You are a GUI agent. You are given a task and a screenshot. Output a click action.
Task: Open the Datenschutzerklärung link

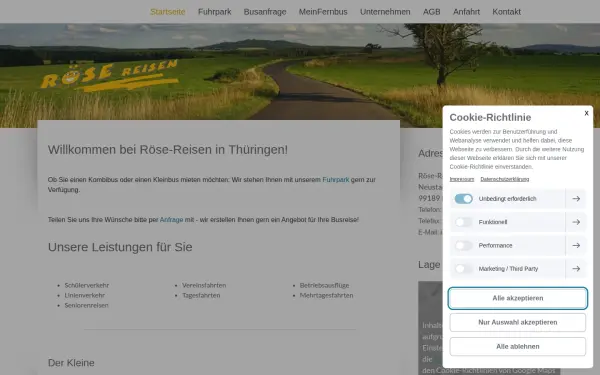click(505, 179)
